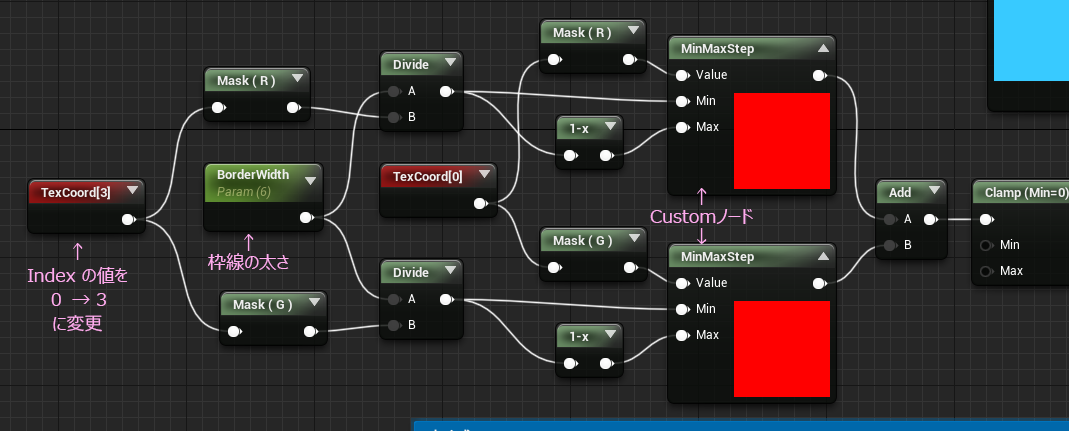
Task: Collapse the upper 1-x node arrow
Action: click(x=611, y=127)
